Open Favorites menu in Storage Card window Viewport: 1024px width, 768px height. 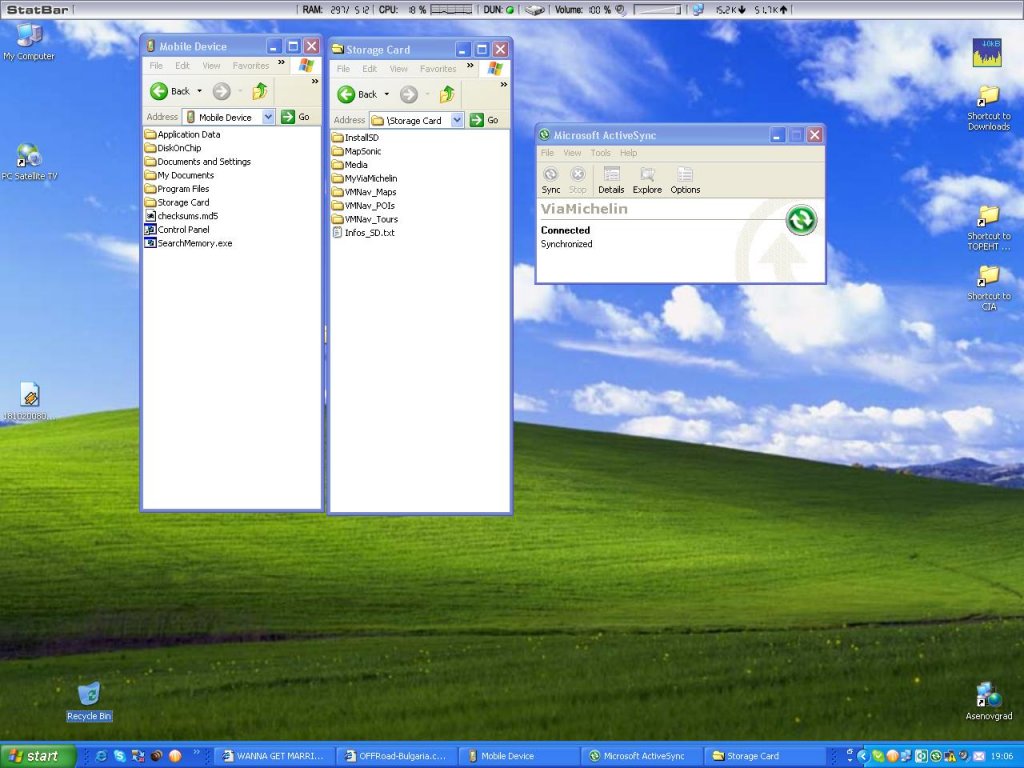437,69
